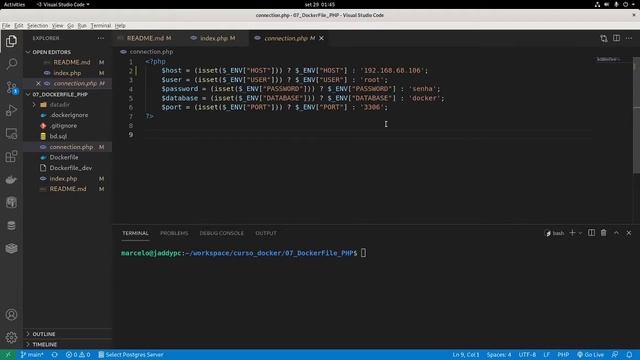Click the synchronize changes icon in status bar
The width and height of the screenshot is (640, 360).
click(x=55, y=355)
